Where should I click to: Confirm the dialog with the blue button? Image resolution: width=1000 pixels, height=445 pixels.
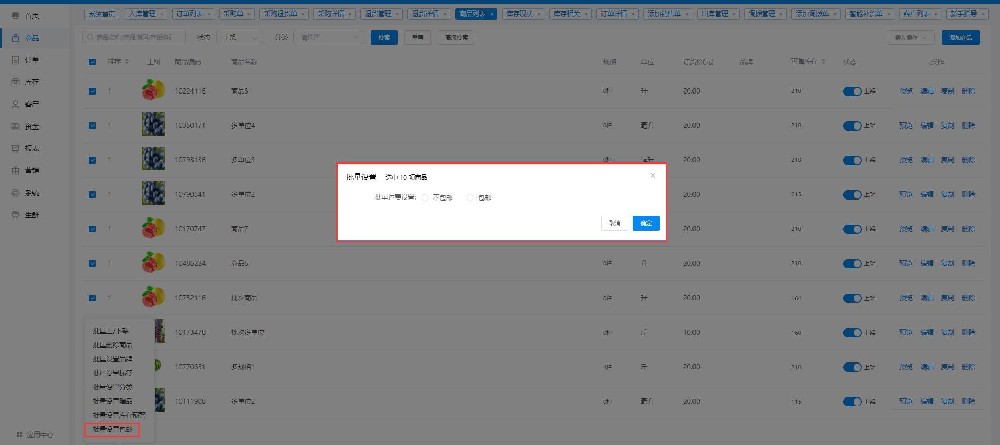pos(646,223)
